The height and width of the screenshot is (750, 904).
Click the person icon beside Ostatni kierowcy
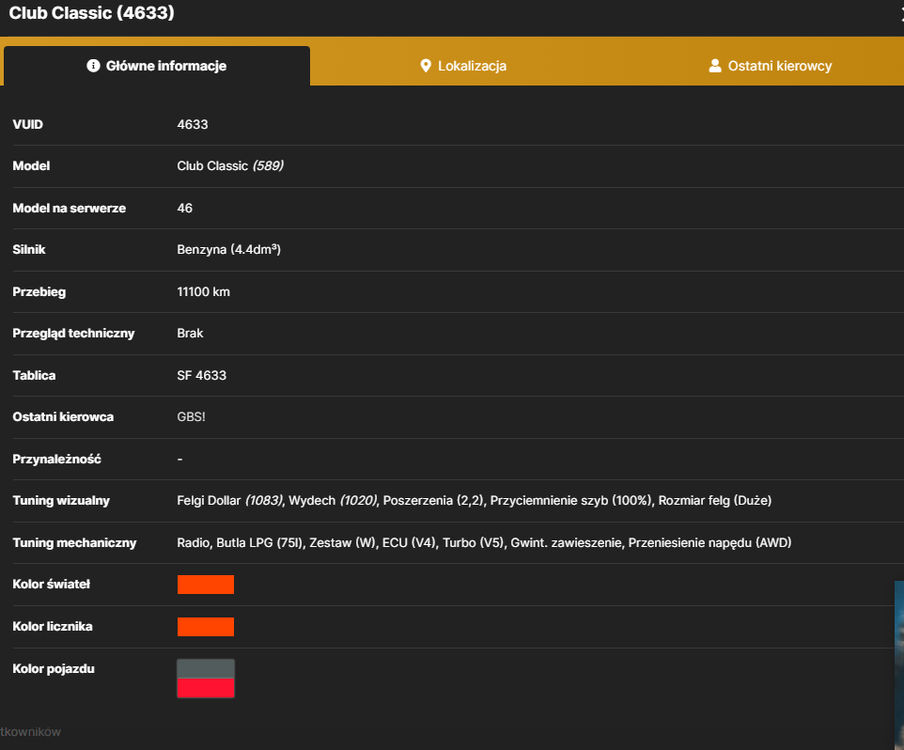coord(715,66)
